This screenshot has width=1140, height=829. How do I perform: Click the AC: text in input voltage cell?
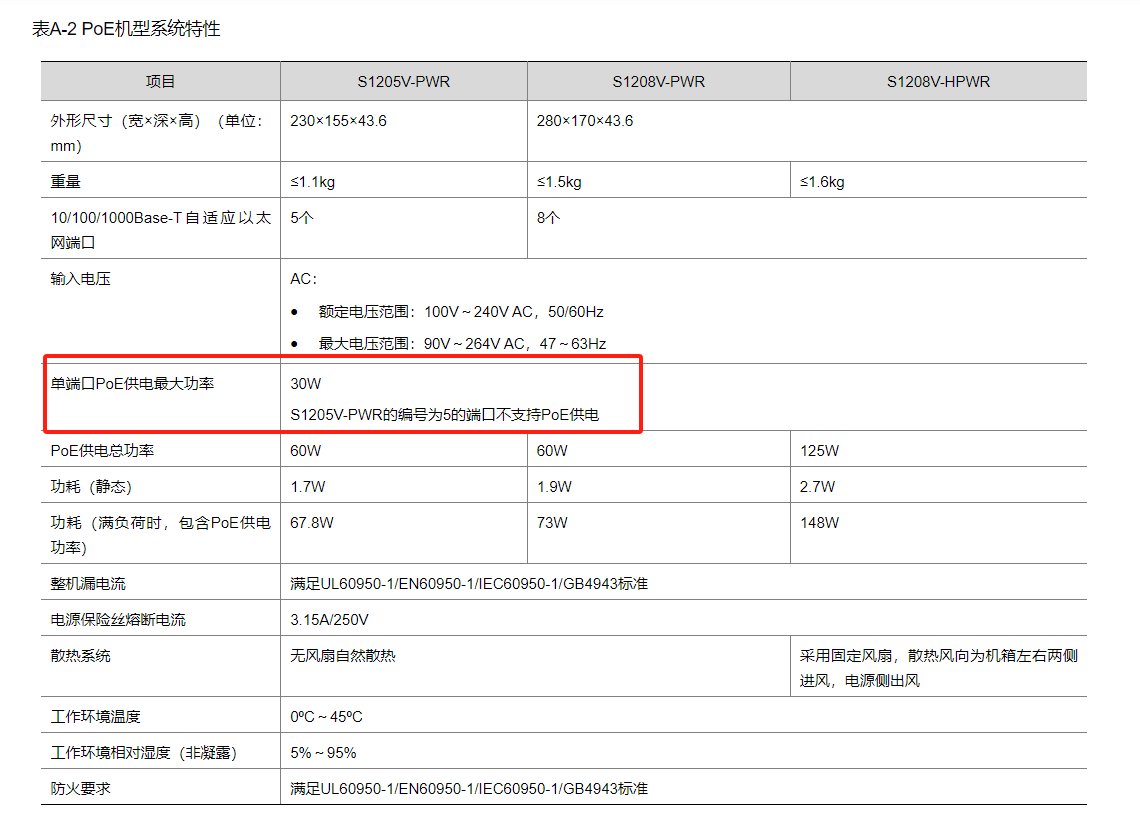pos(303,279)
